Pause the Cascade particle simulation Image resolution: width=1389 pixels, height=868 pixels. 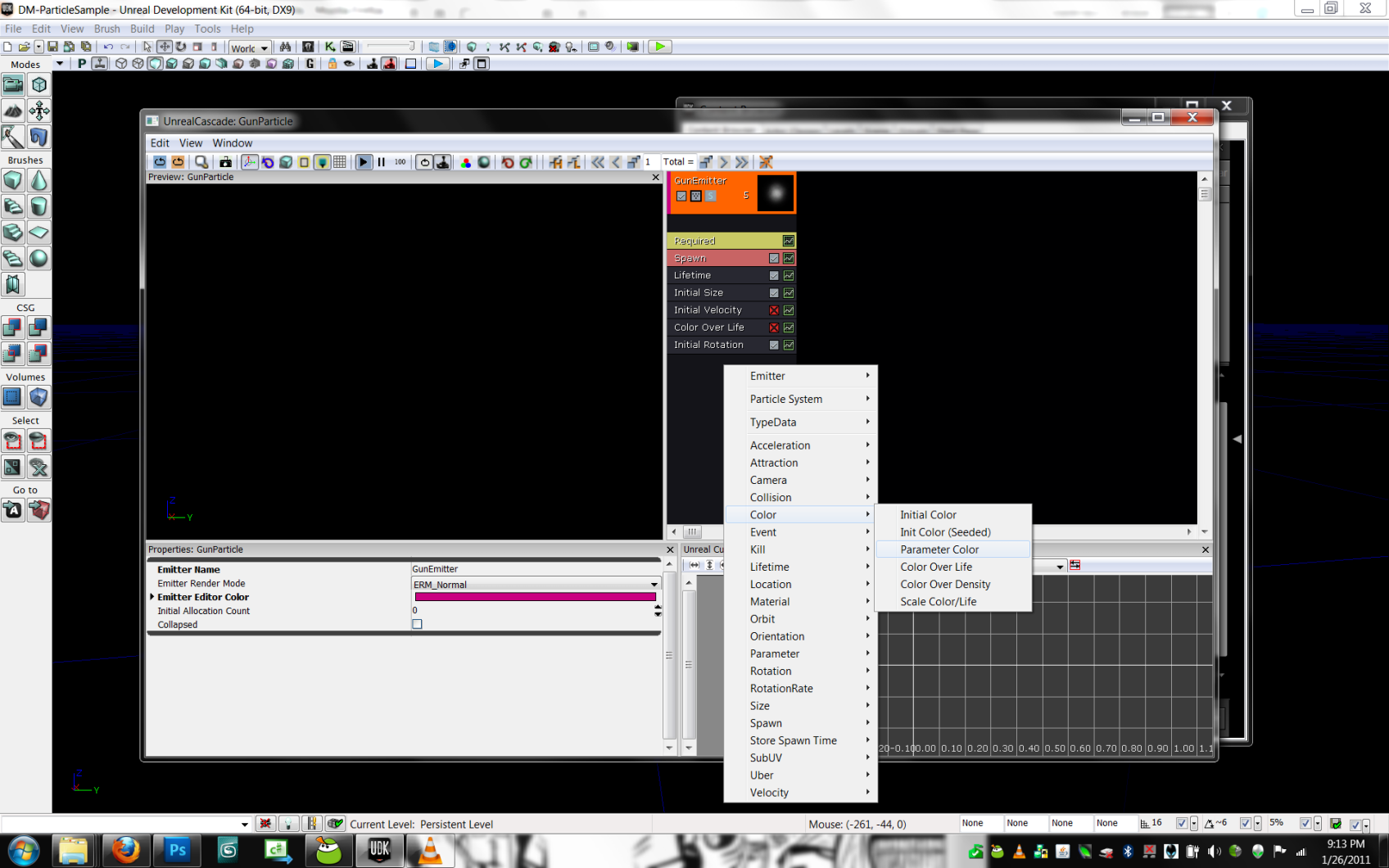point(382,162)
